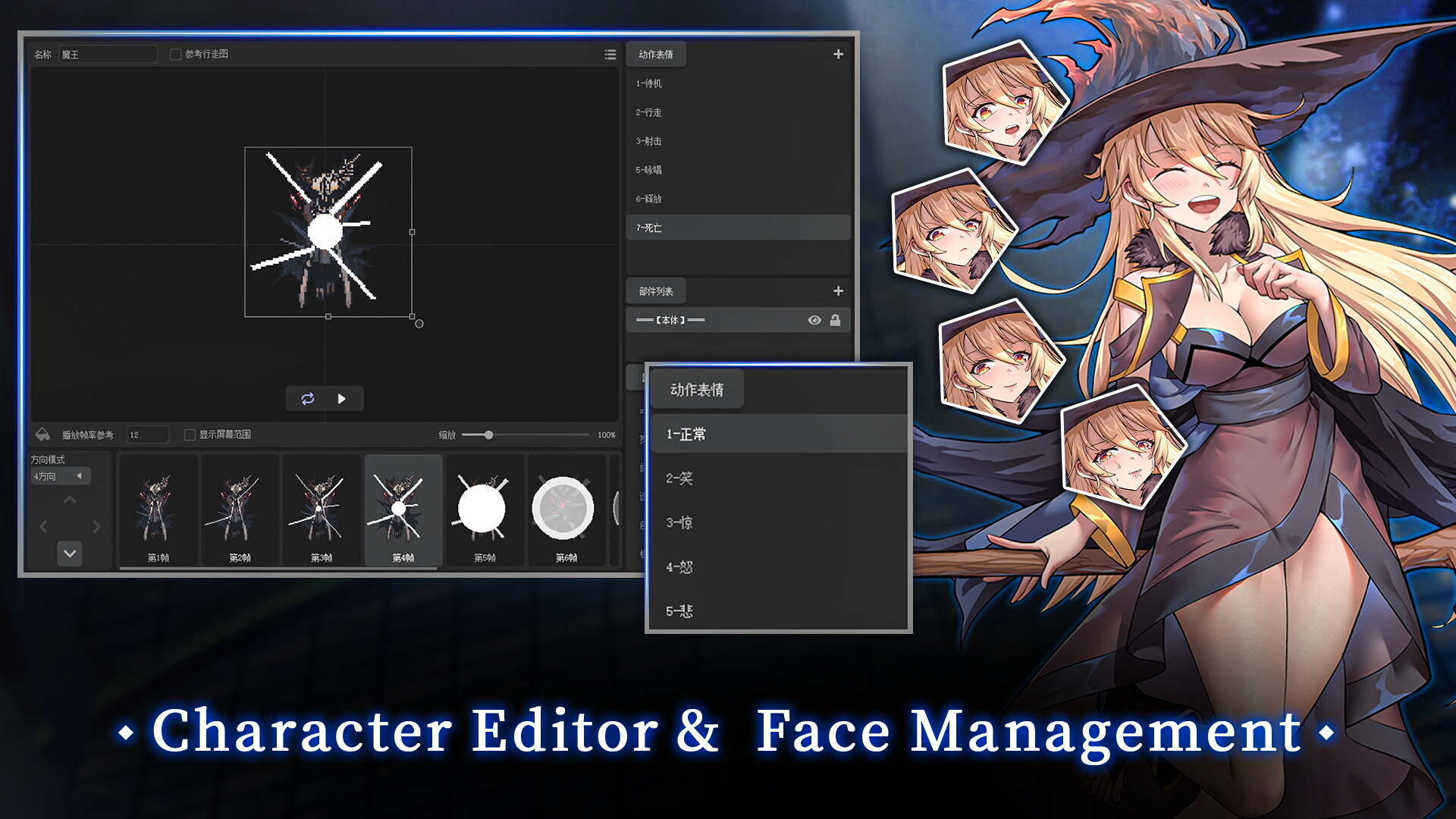
Task: Enable the 参考行走图 checkbox
Action: (176, 55)
